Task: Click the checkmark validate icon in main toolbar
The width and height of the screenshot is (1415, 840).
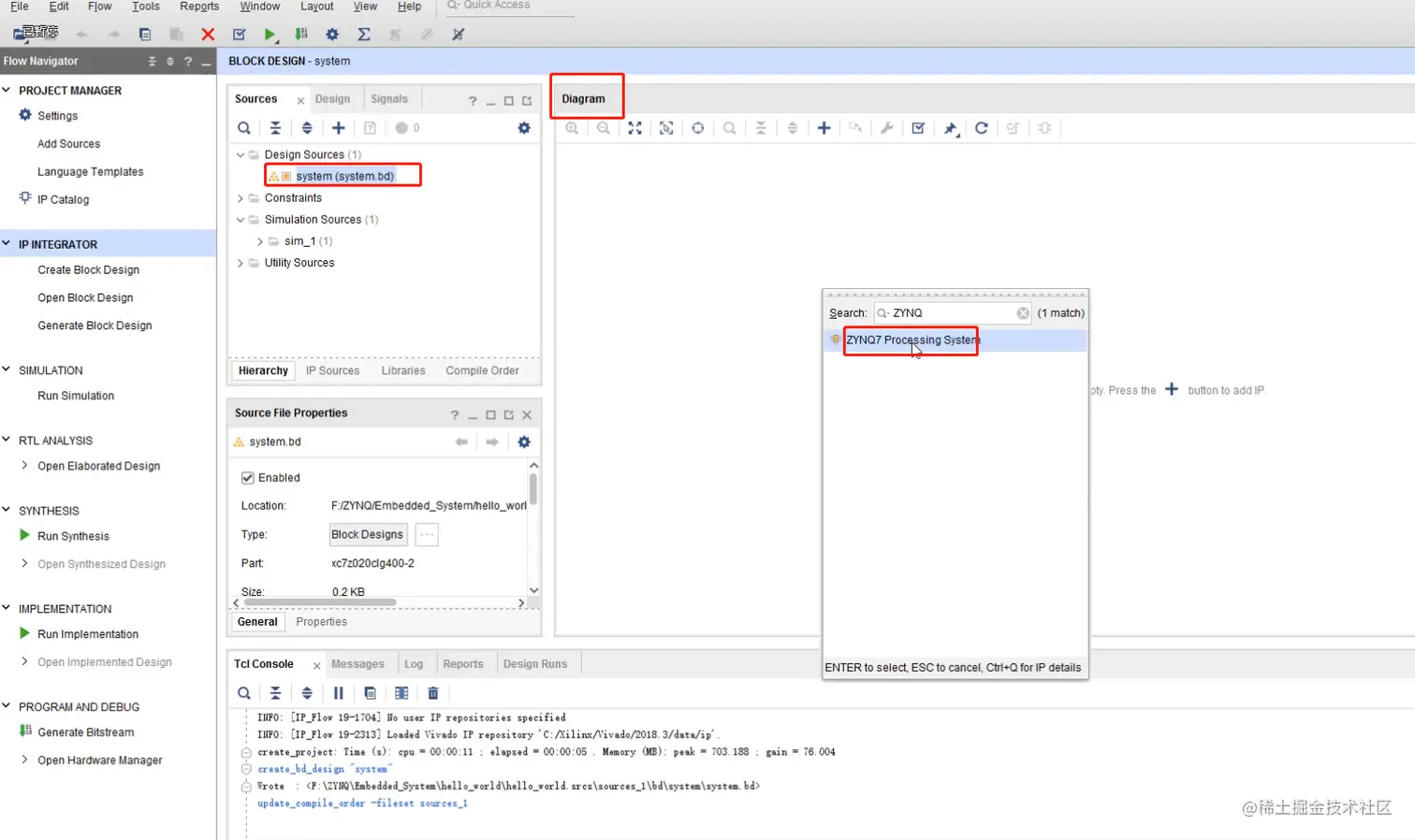Action: [239, 35]
